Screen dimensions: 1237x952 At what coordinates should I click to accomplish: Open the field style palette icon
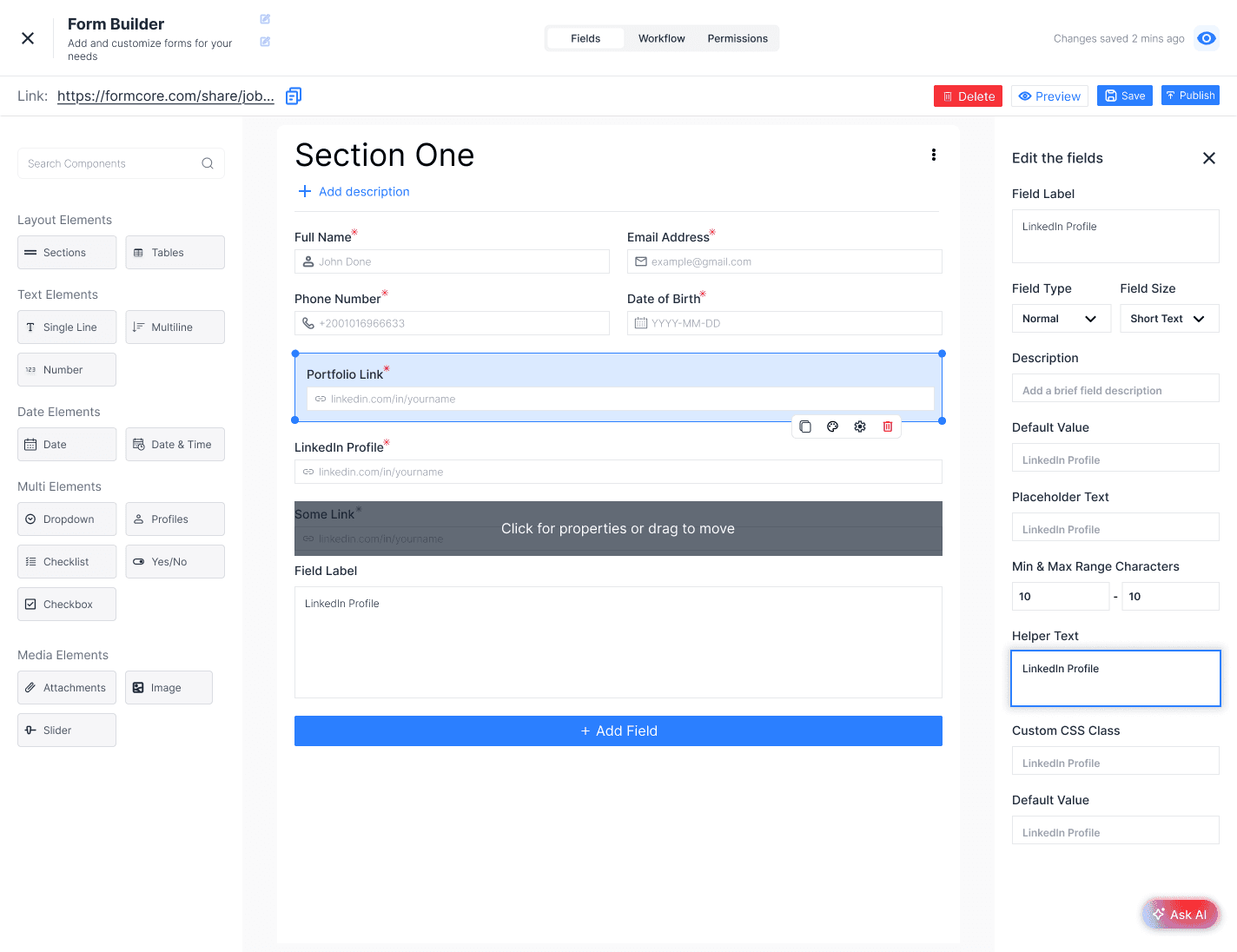[832, 426]
